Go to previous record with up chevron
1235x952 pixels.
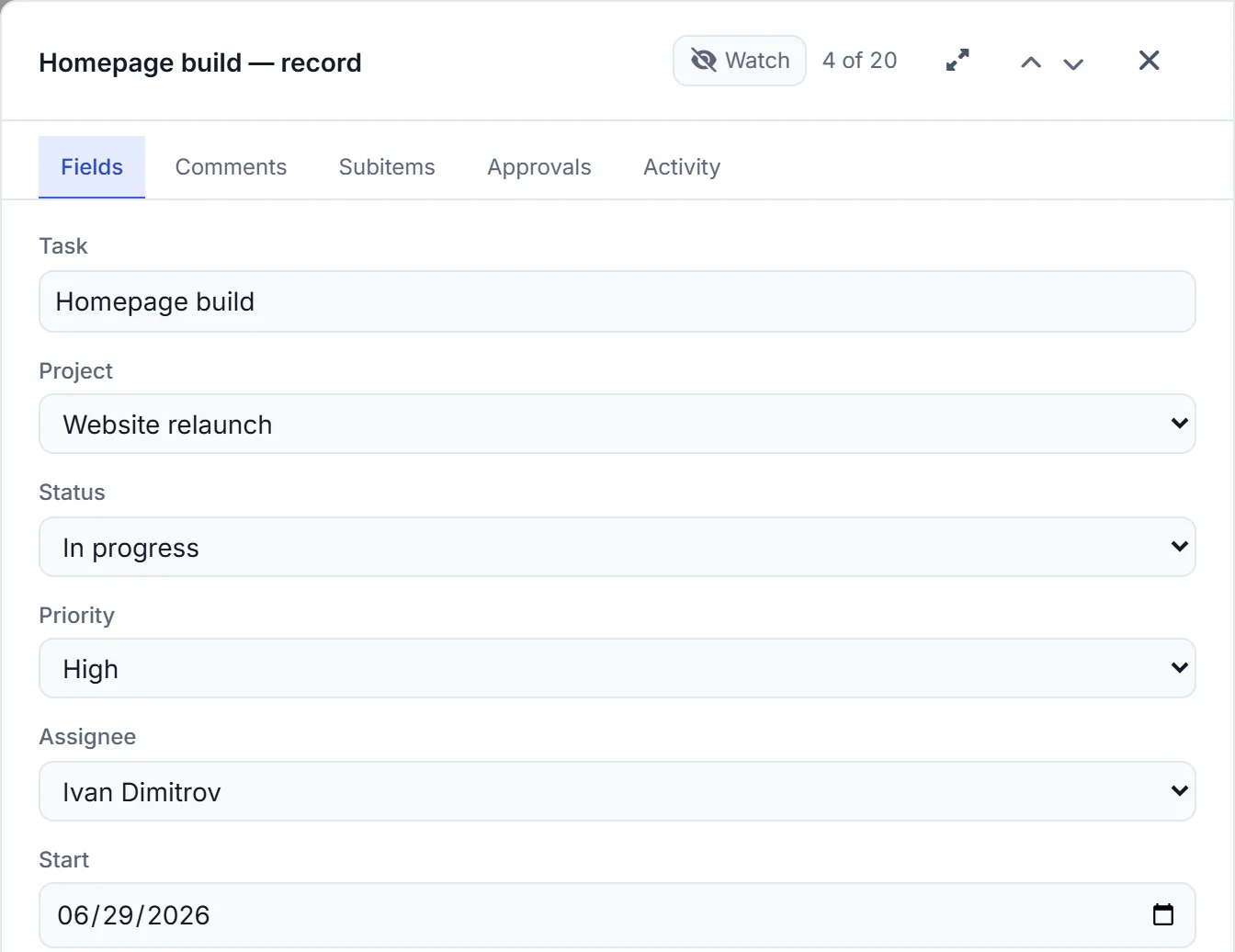(x=1031, y=62)
